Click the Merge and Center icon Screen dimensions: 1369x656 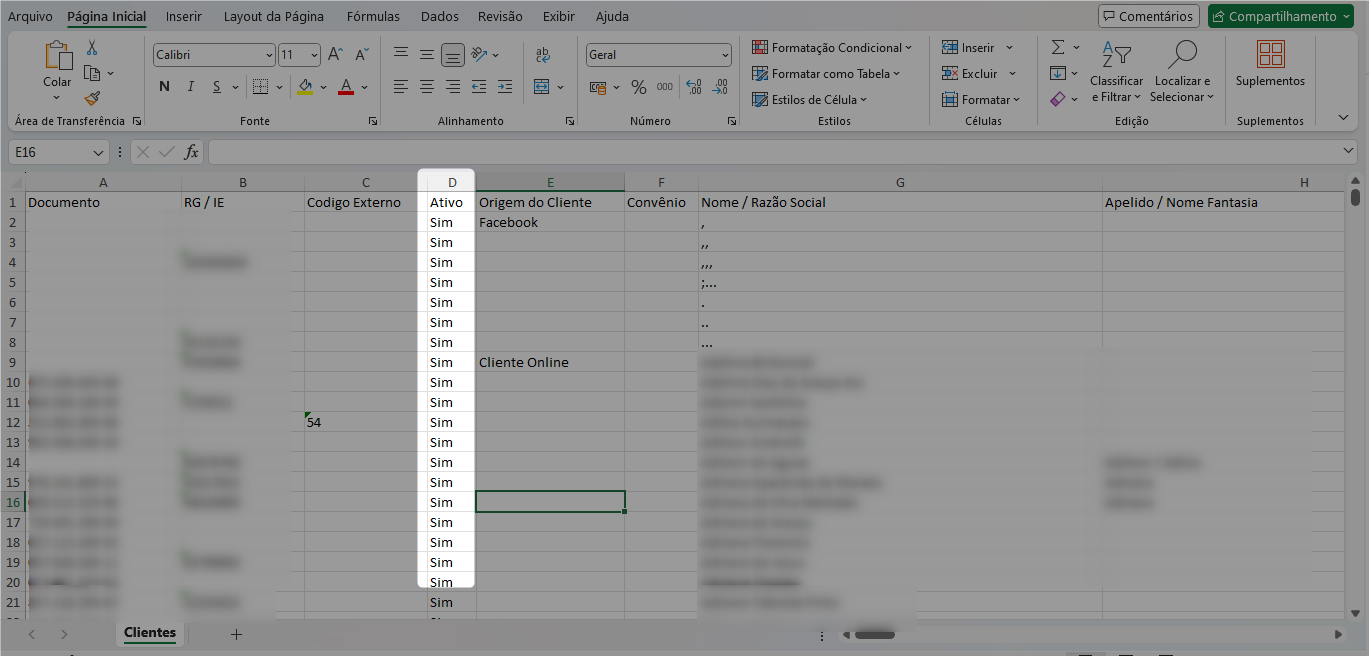(542, 87)
